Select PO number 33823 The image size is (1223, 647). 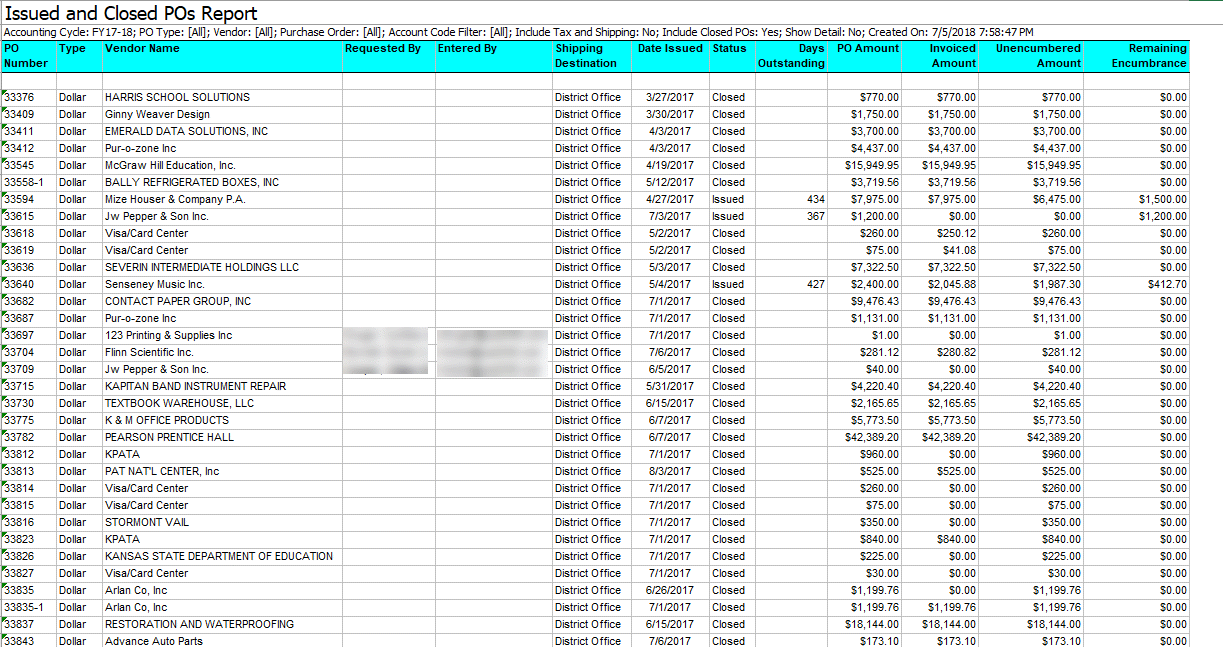coord(20,540)
